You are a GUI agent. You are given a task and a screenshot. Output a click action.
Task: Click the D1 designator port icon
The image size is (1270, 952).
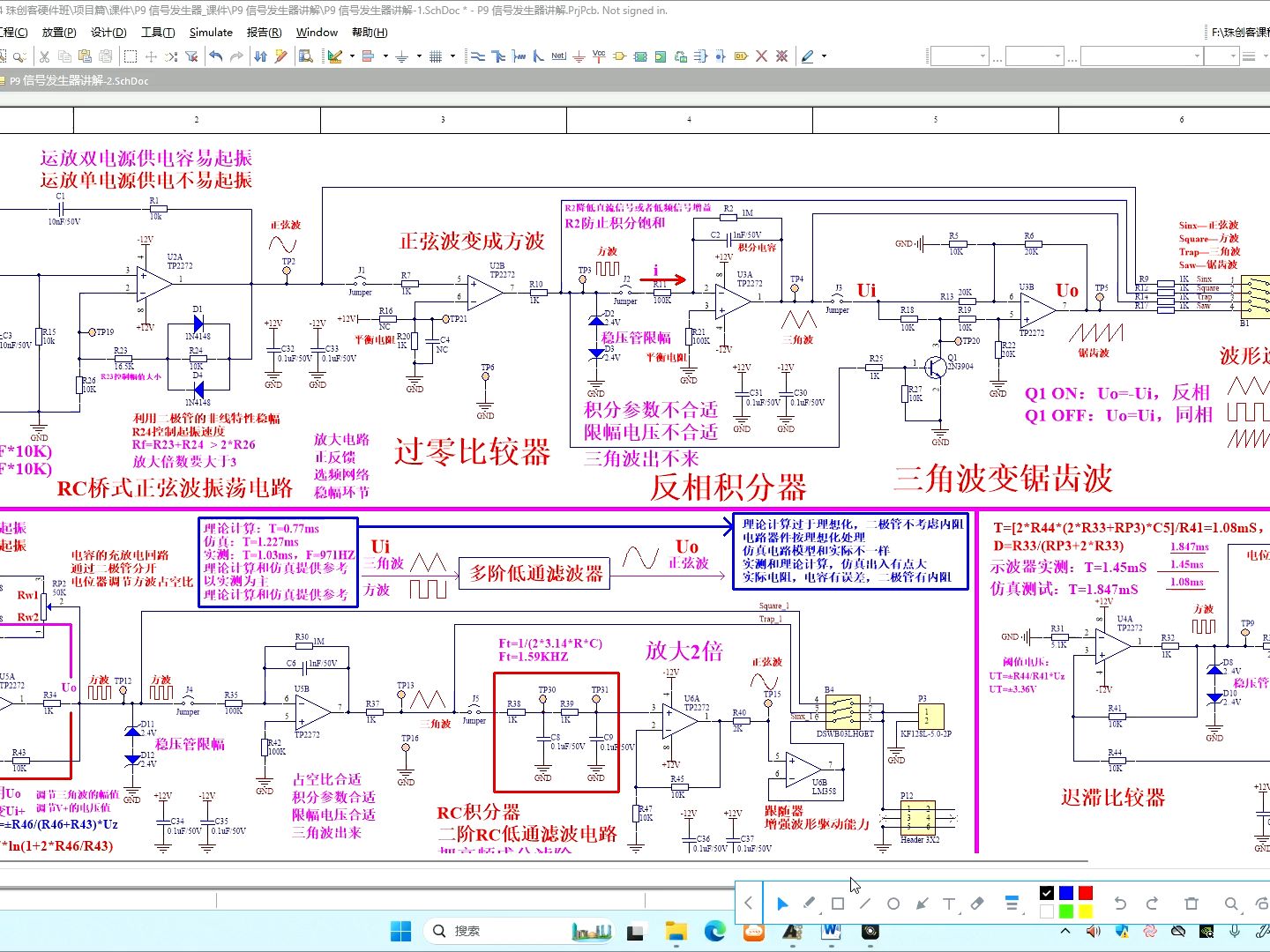click(x=741, y=56)
